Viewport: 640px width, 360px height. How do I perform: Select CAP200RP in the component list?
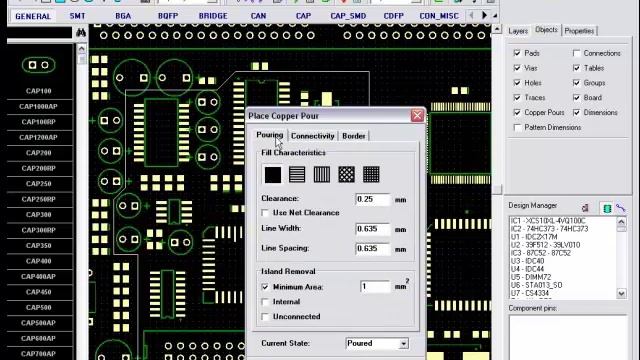[x=39, y=168]
